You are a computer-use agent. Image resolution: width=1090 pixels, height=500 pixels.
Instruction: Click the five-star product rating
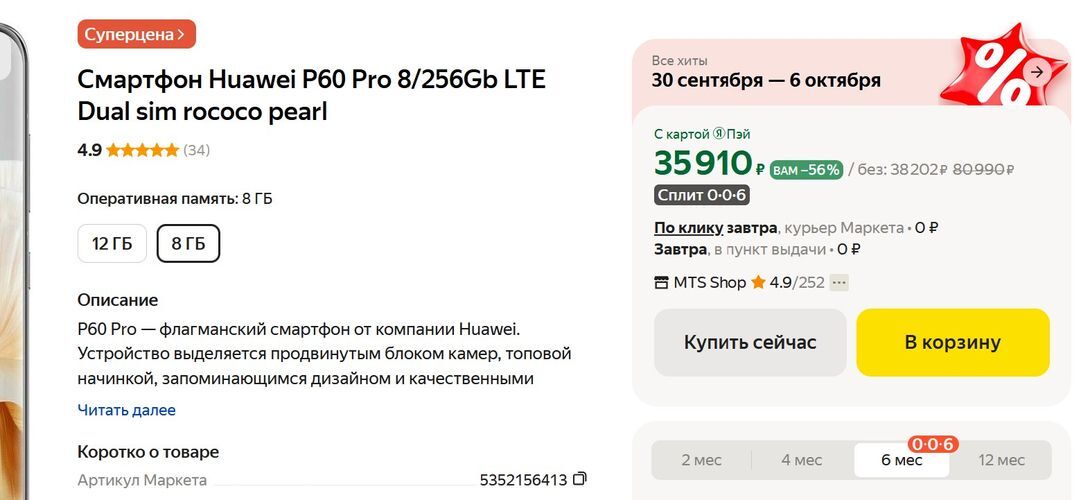coord(142,151)
